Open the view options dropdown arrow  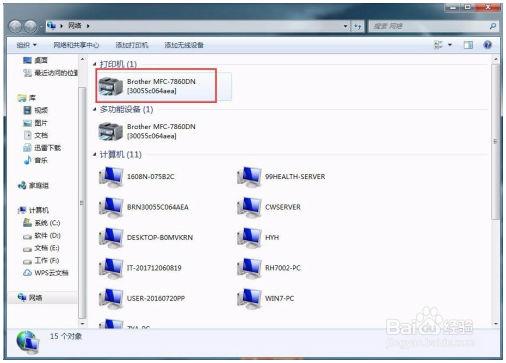pyautogui.click(x=450, y=45)
